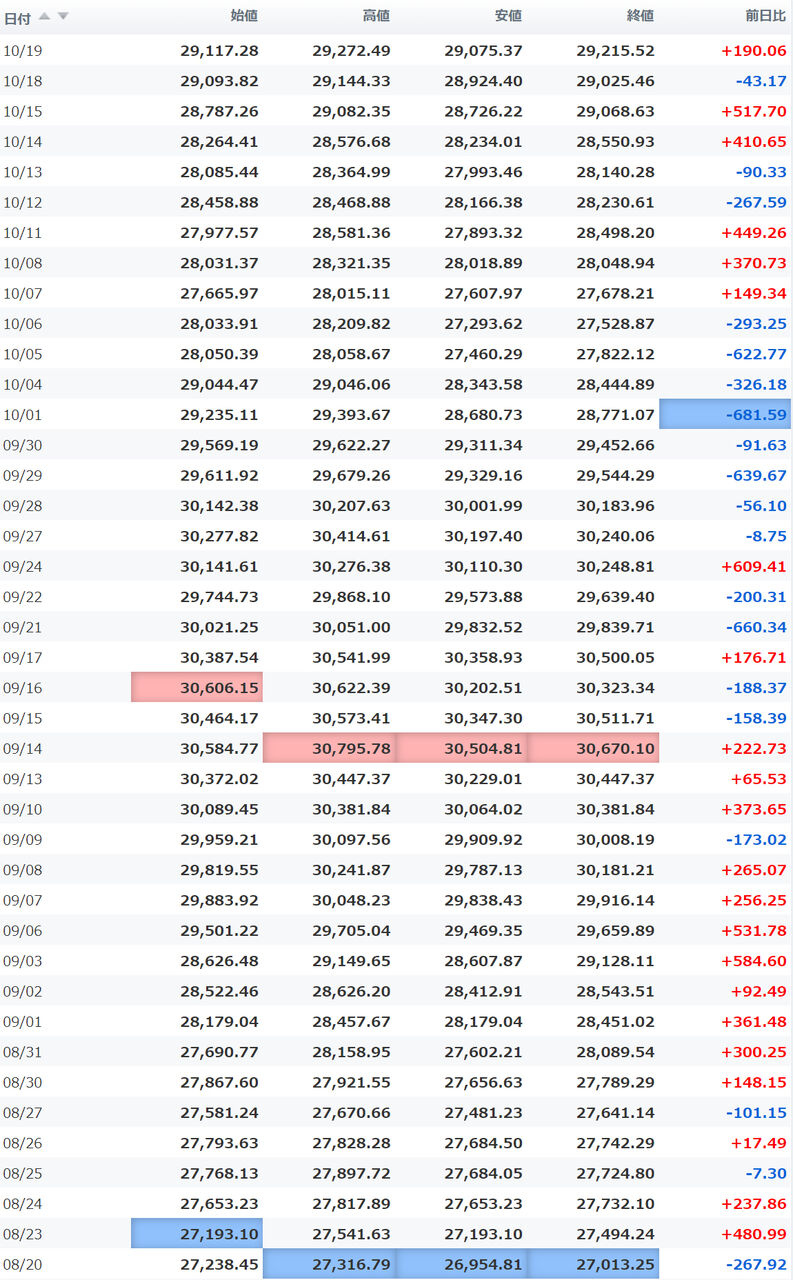This screenshot has width=793, height=1280.
Task: Select the 10/06 low 27,293.62
Action: 483,323
